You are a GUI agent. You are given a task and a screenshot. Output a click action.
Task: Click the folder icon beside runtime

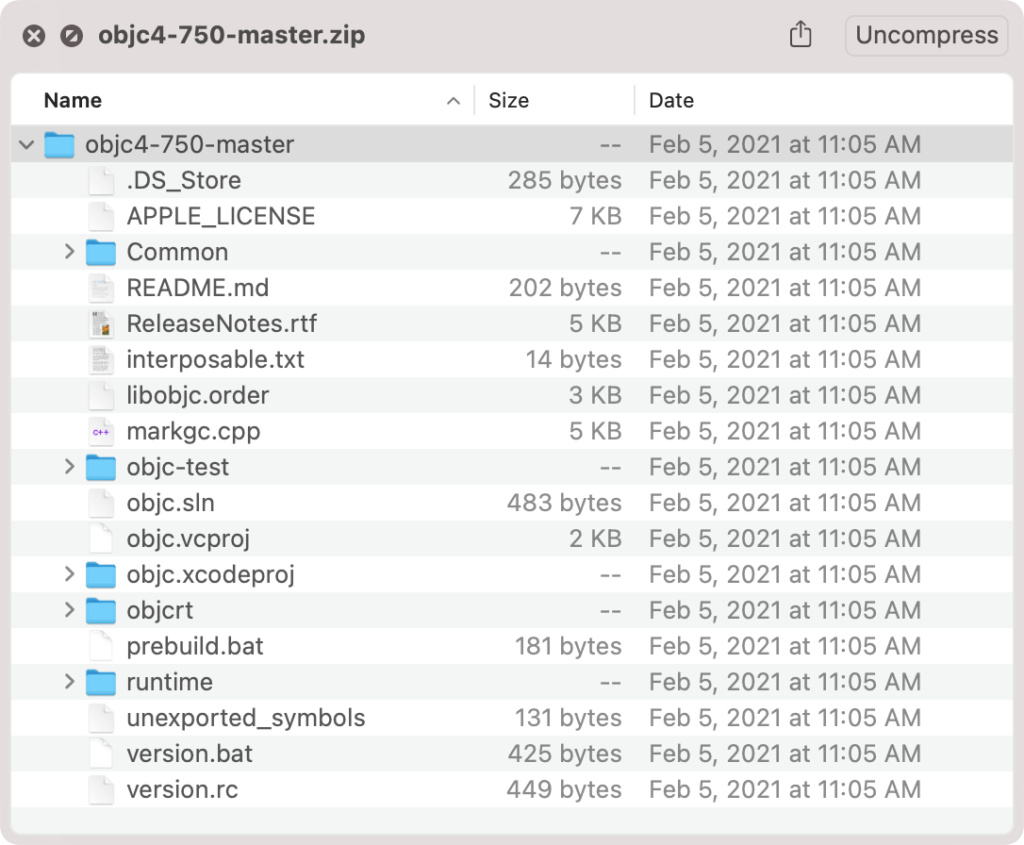tap(100, 682)
